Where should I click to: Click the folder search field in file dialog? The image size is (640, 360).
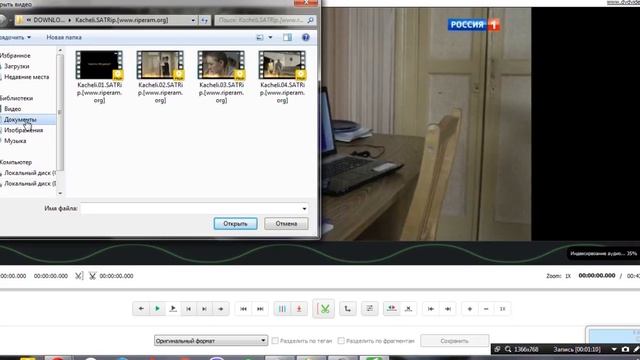point(265,20)
